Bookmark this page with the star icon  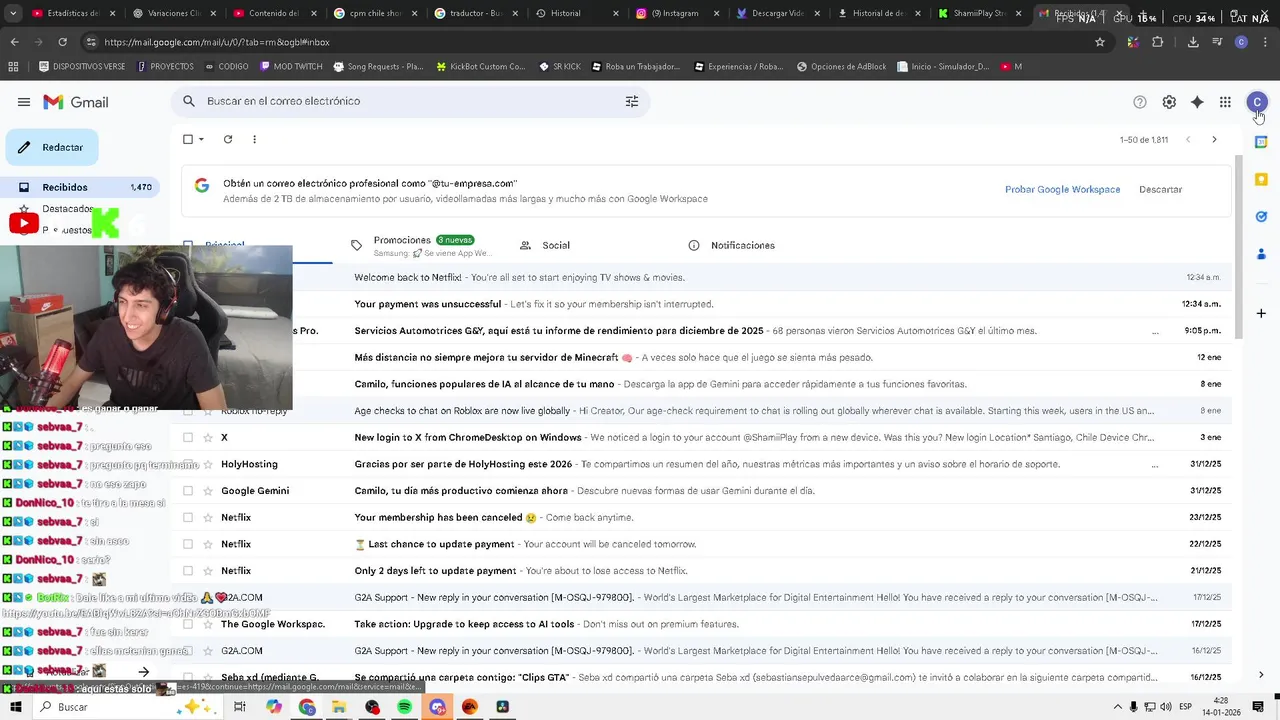tap(1100, 42)
